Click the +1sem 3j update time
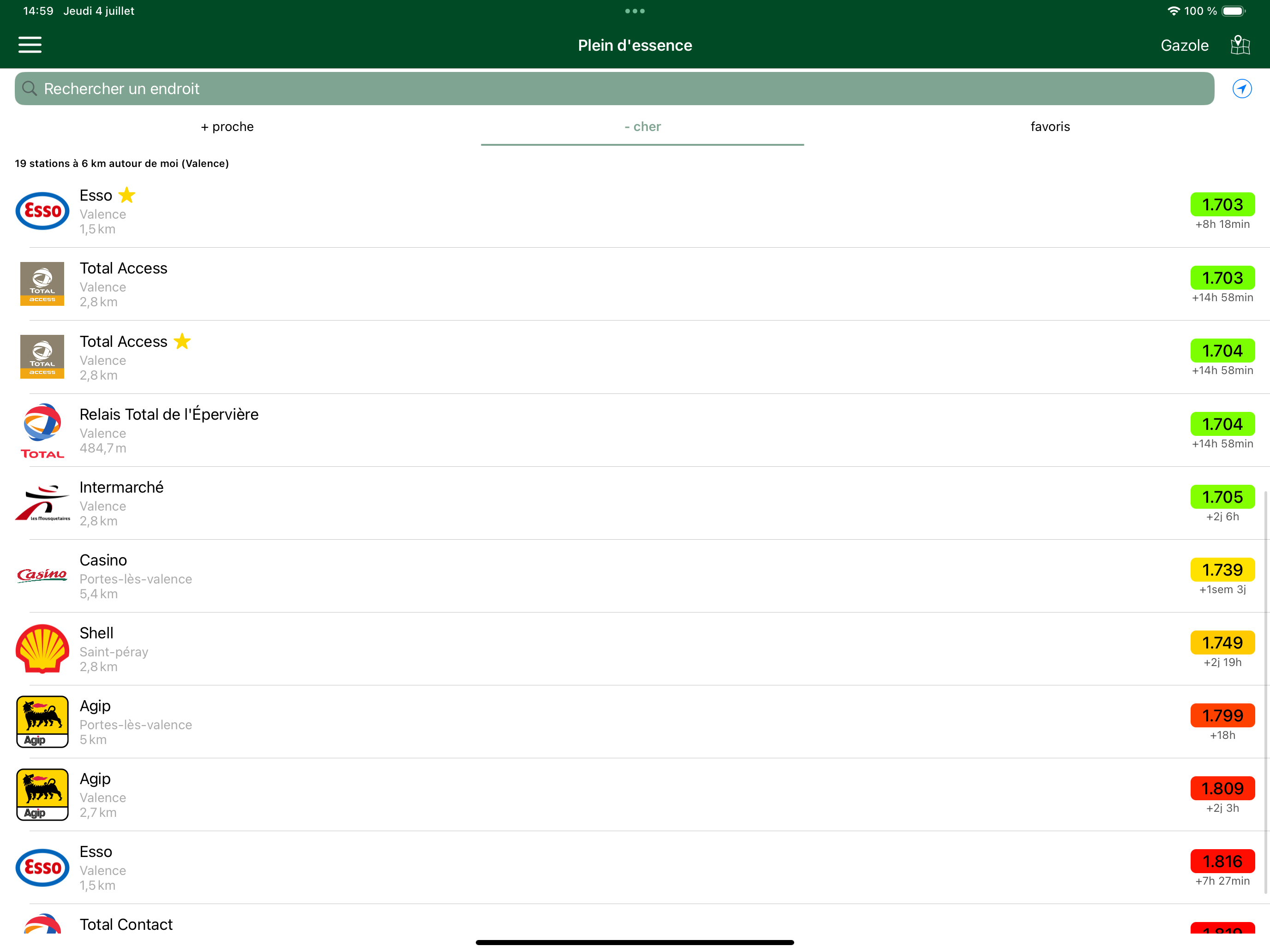 (x=1222, y=590)
